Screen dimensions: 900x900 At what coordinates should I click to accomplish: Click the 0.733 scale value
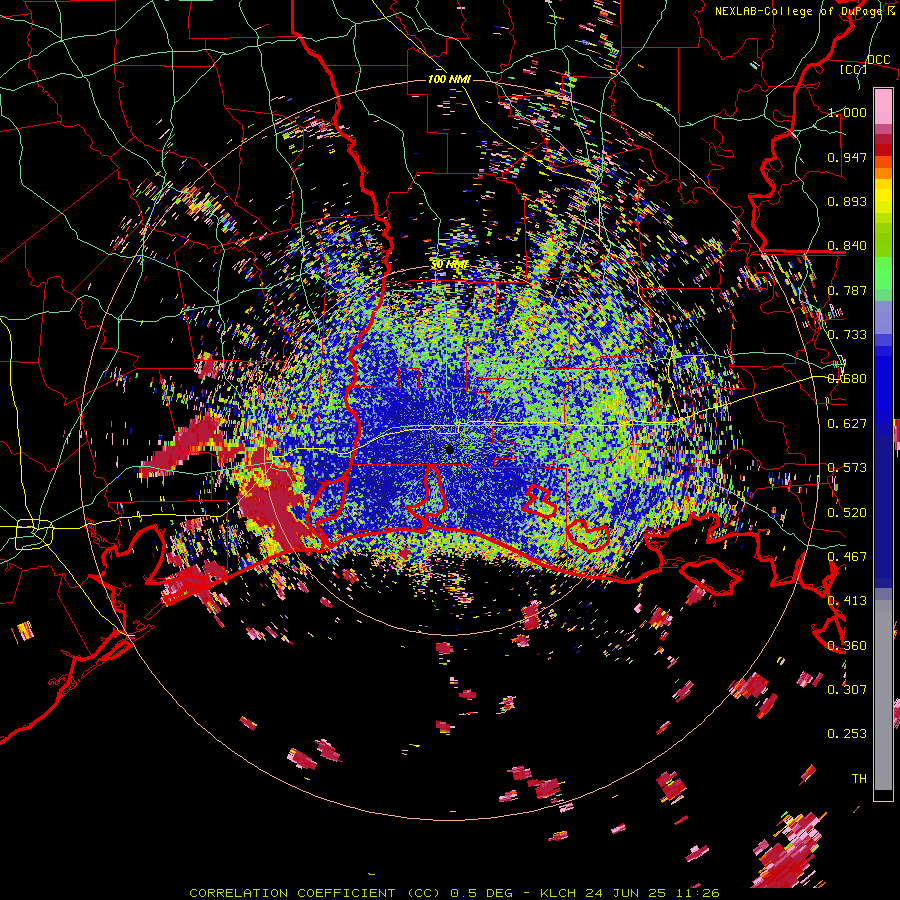847,335
